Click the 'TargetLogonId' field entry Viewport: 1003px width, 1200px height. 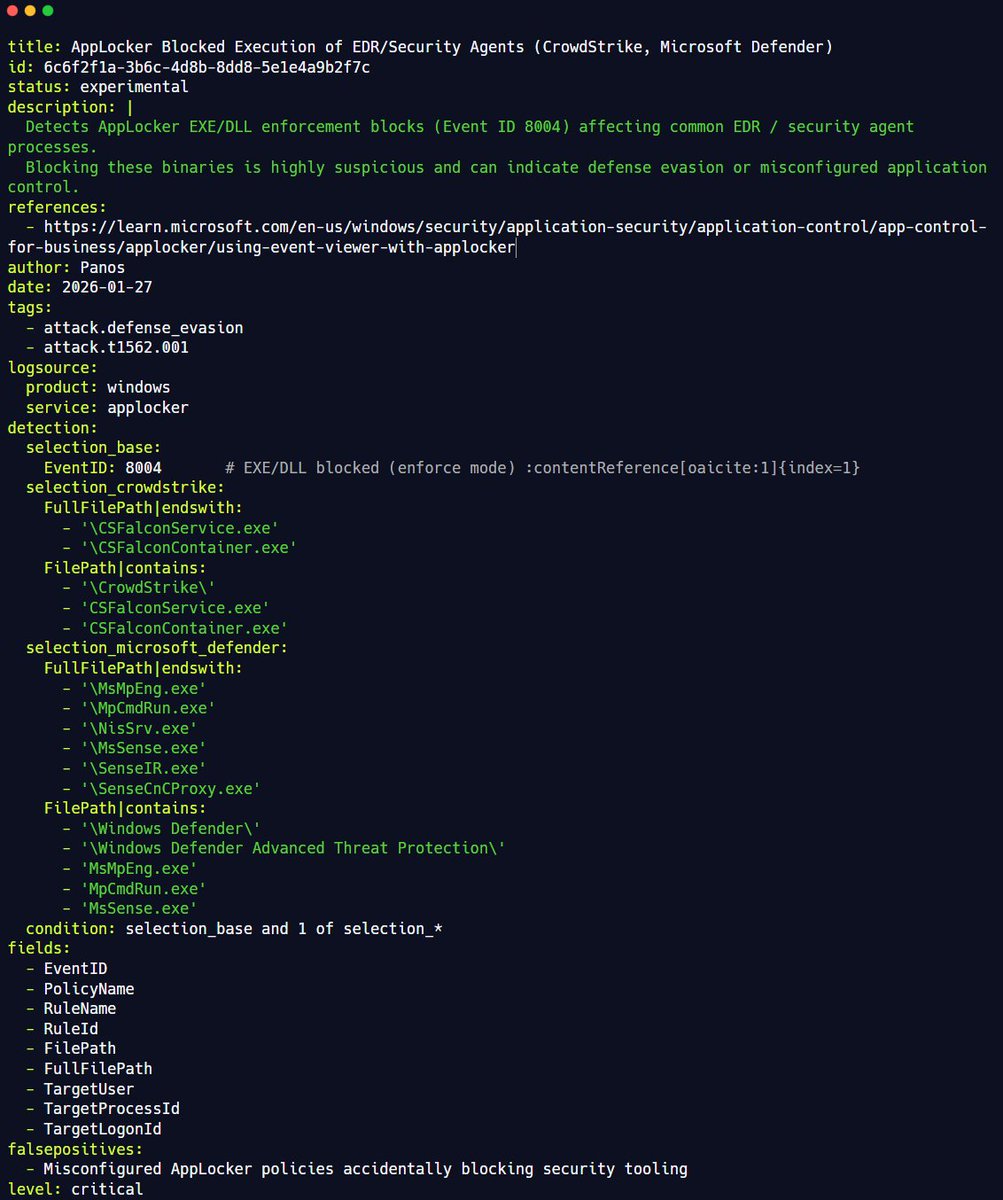pyautogui.click(x=102, y=1128)
